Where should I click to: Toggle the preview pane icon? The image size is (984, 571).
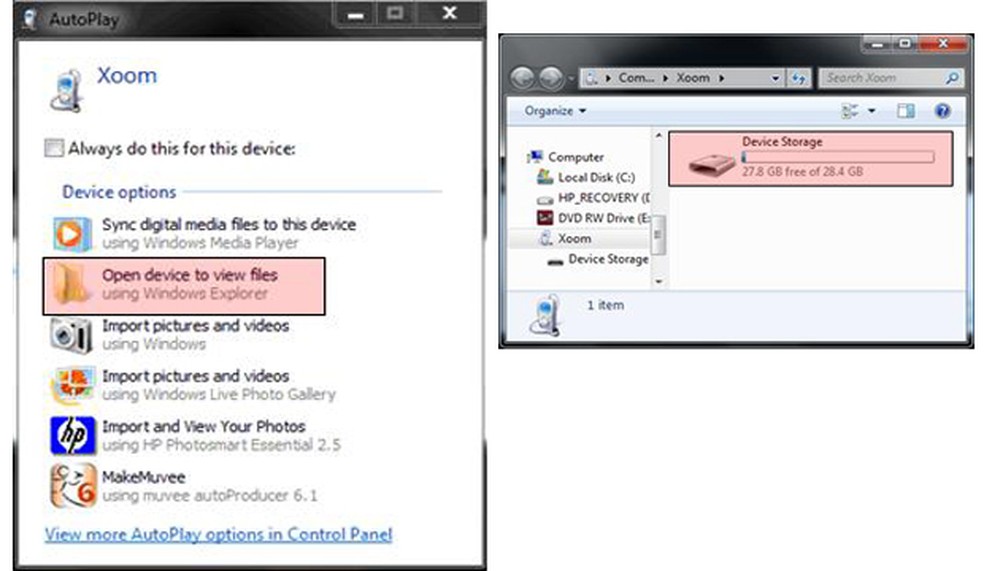906,111
